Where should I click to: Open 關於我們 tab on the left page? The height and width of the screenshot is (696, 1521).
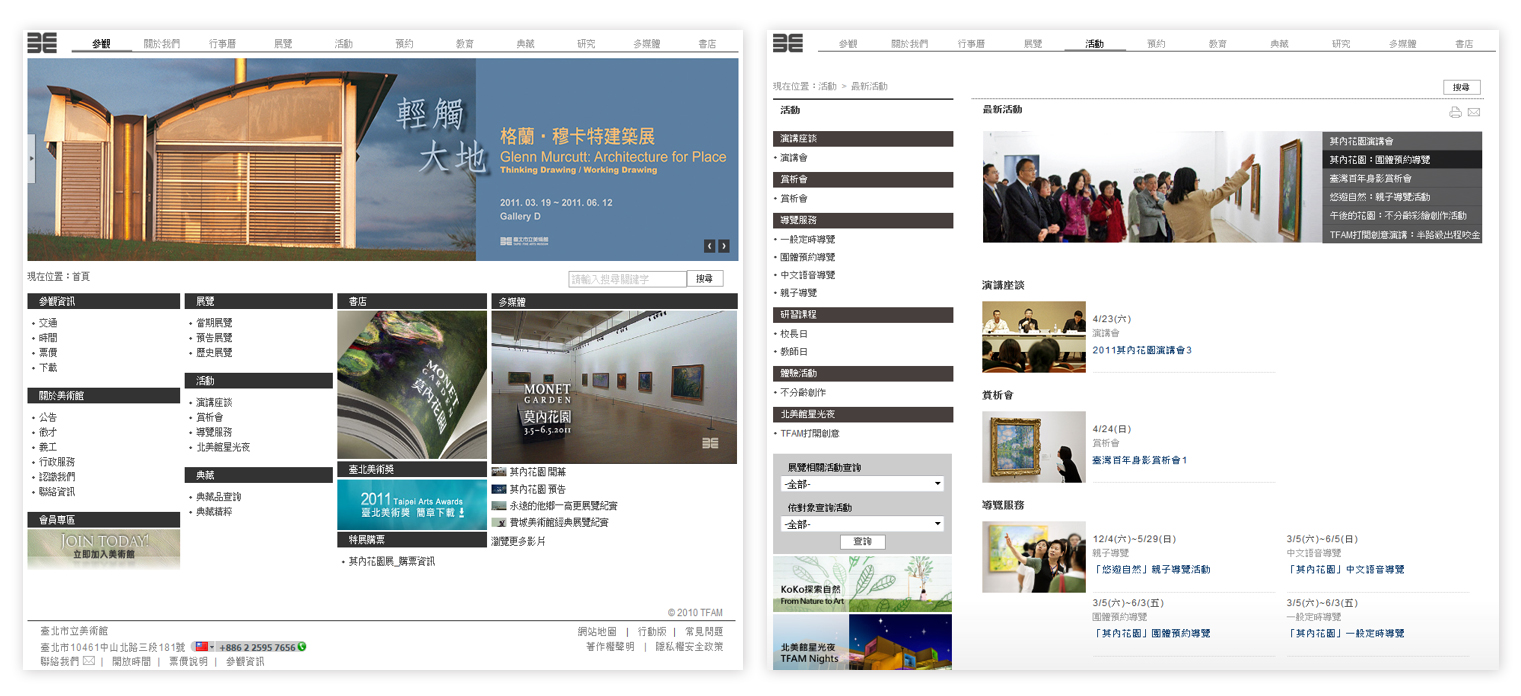(162, 44)
